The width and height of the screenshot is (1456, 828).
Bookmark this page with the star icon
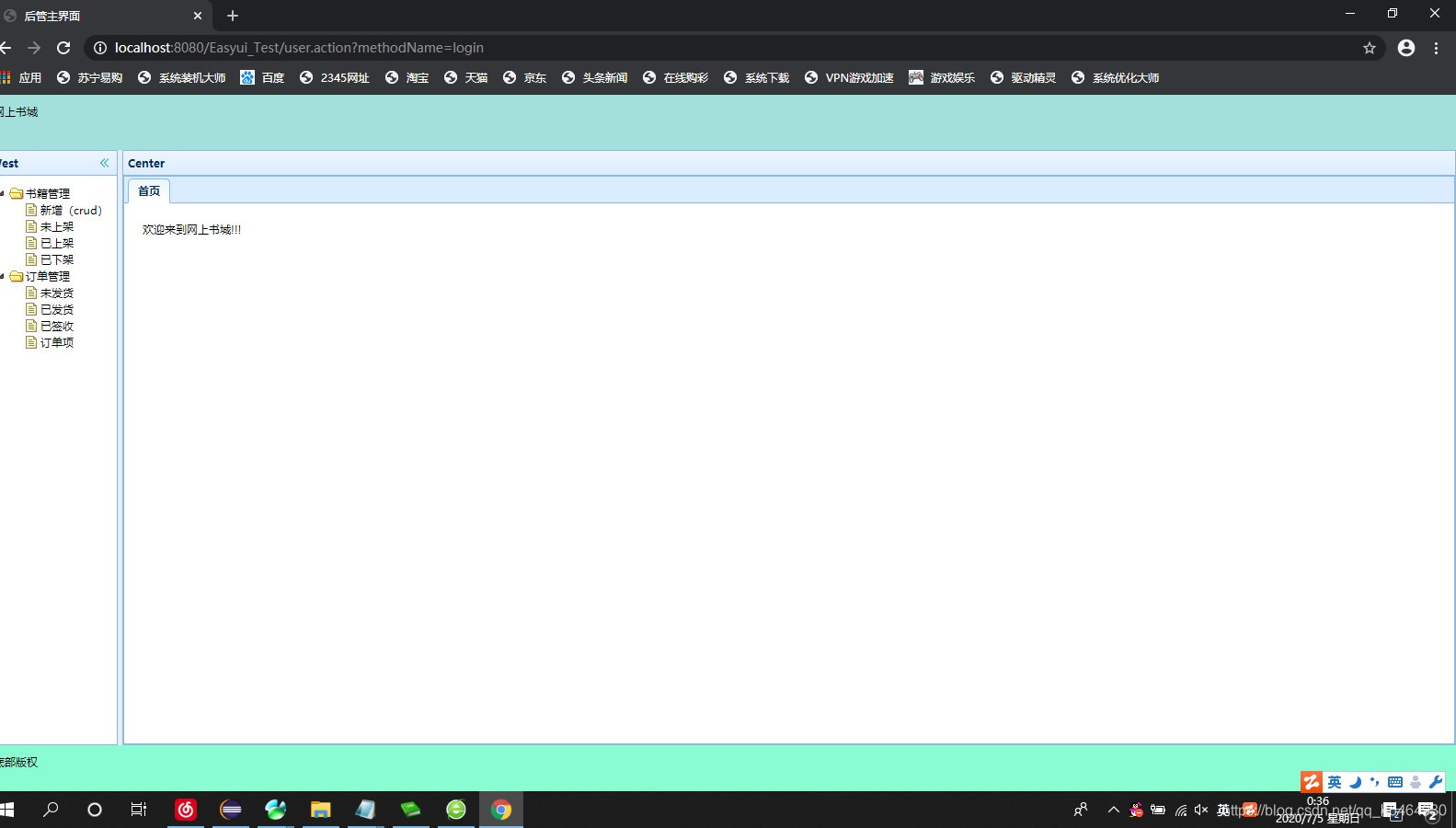pos(1370,48)
